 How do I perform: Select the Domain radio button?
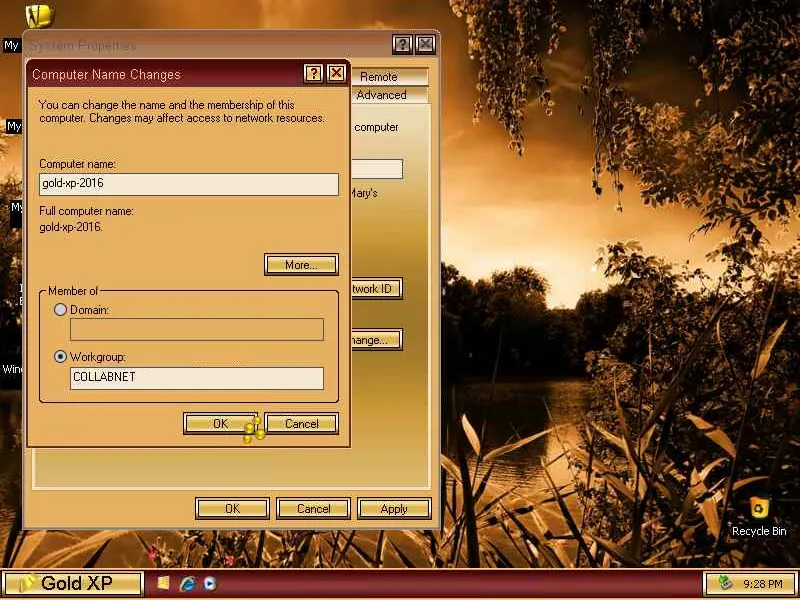tap(61, 309)
